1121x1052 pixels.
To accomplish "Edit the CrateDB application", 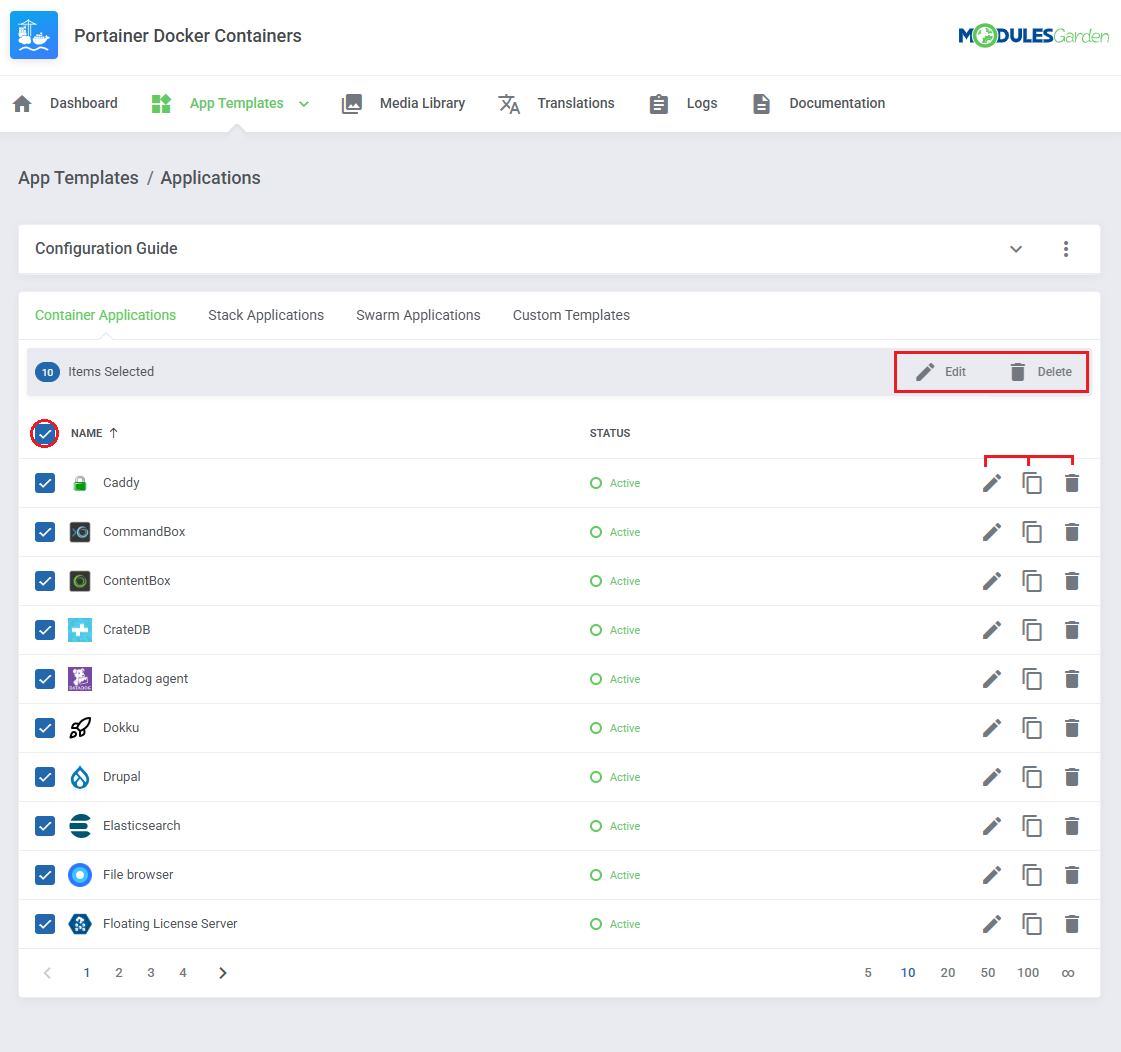I will pos(992,630).
